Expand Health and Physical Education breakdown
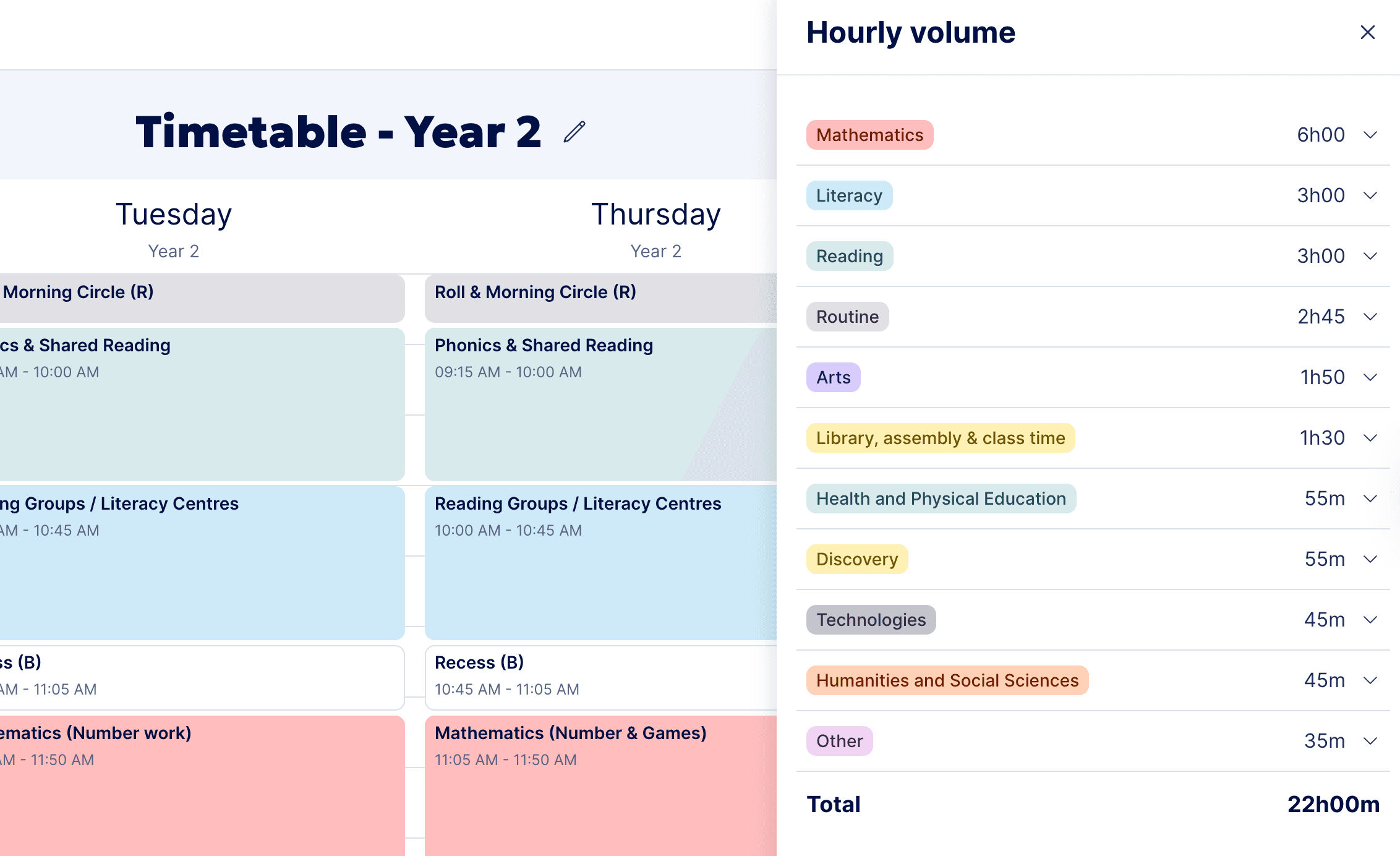 pyautogui.click(x=1370, y=498)
